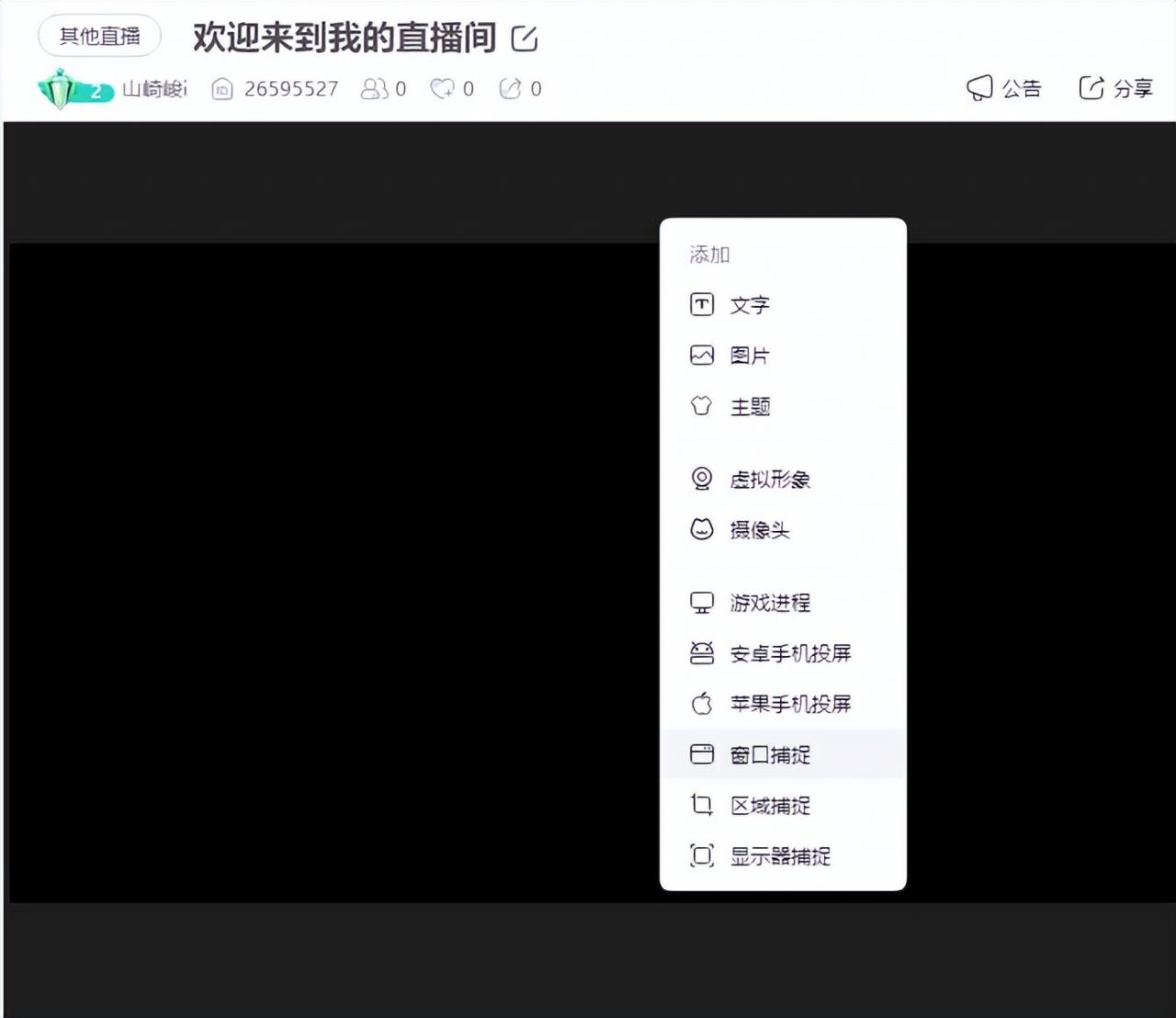Click the Apple phone screen mirroring icon
The height and width of the screenshot is (1018, 1176).
pyautogui.click(x=702, y=704)
